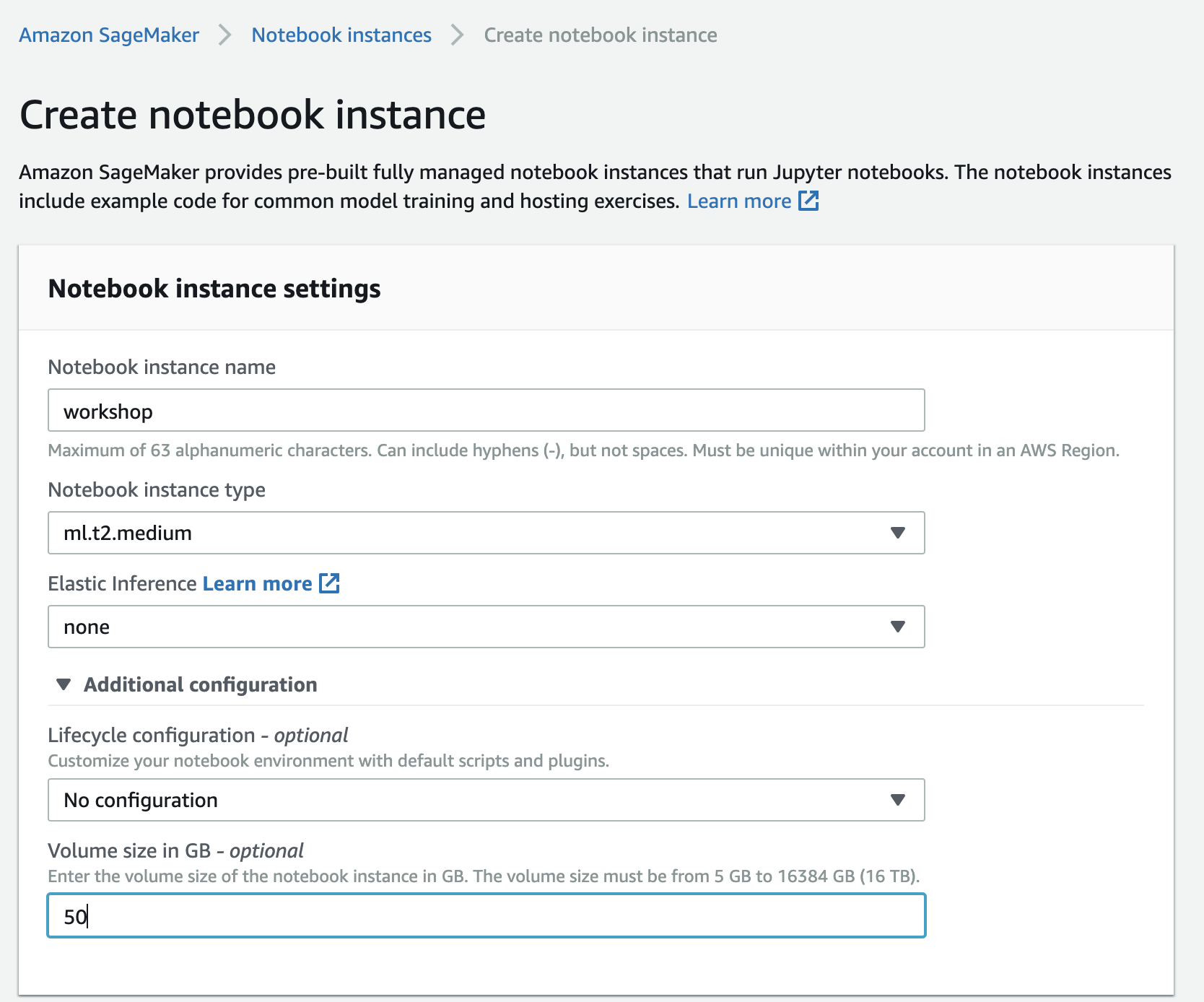The width and height of the screenshot is (1204, 1002).
Task: Focus the Volume size in GB field
Action: click(487, 915)
